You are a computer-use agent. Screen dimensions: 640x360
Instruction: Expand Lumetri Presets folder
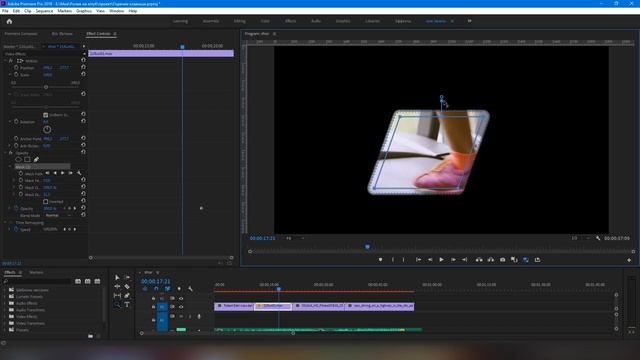[5, 296]
